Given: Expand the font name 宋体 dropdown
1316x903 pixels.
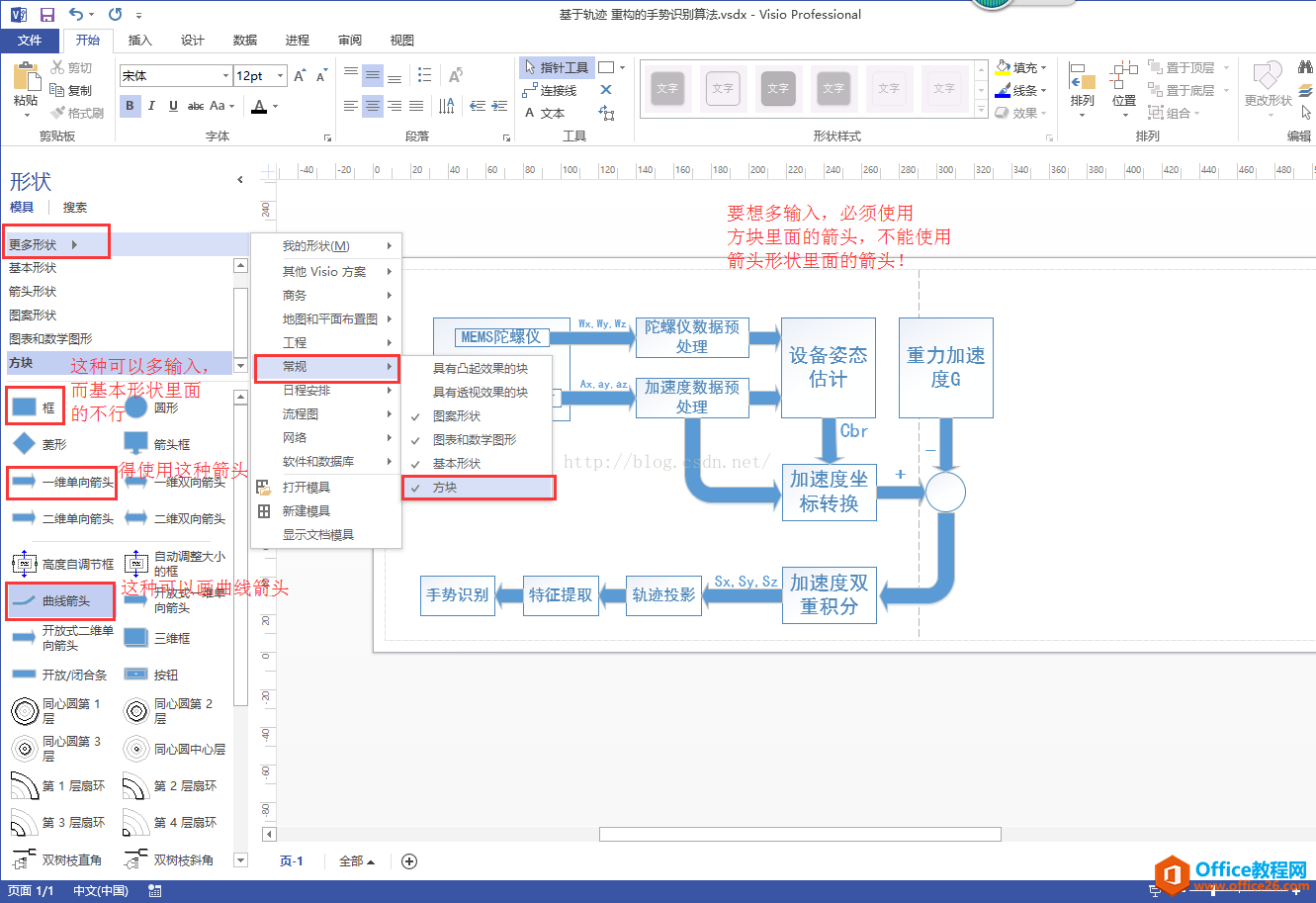Looking at the screenshot, I should click(x=225, y=76).
